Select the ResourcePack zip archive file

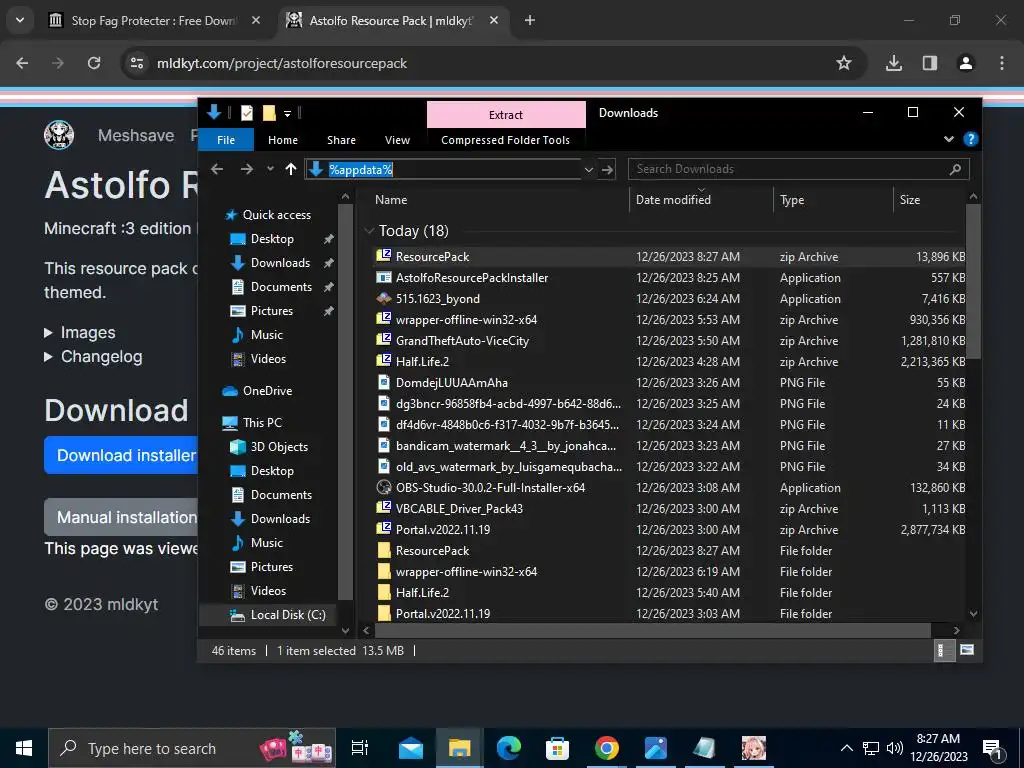pyautogui.click(x=670, y=257)
